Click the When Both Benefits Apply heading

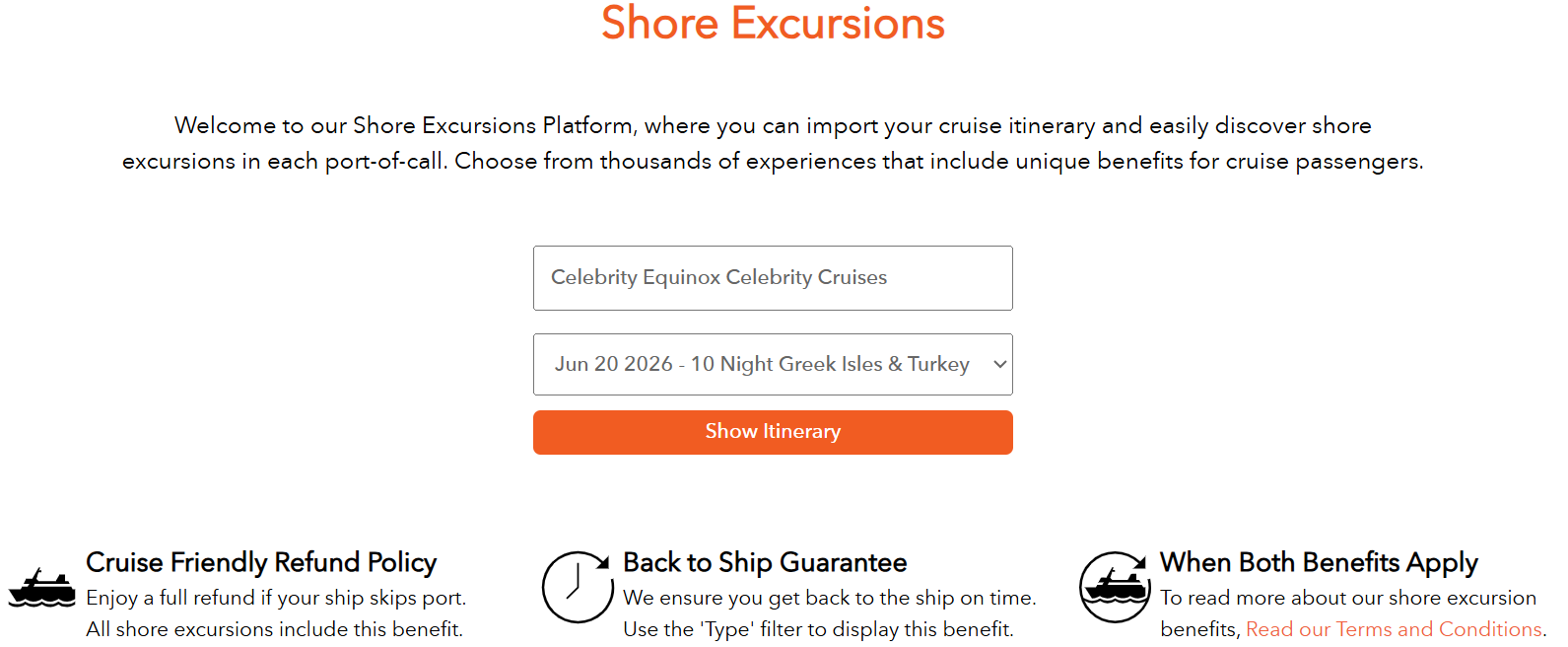(x=1319, y=562)
